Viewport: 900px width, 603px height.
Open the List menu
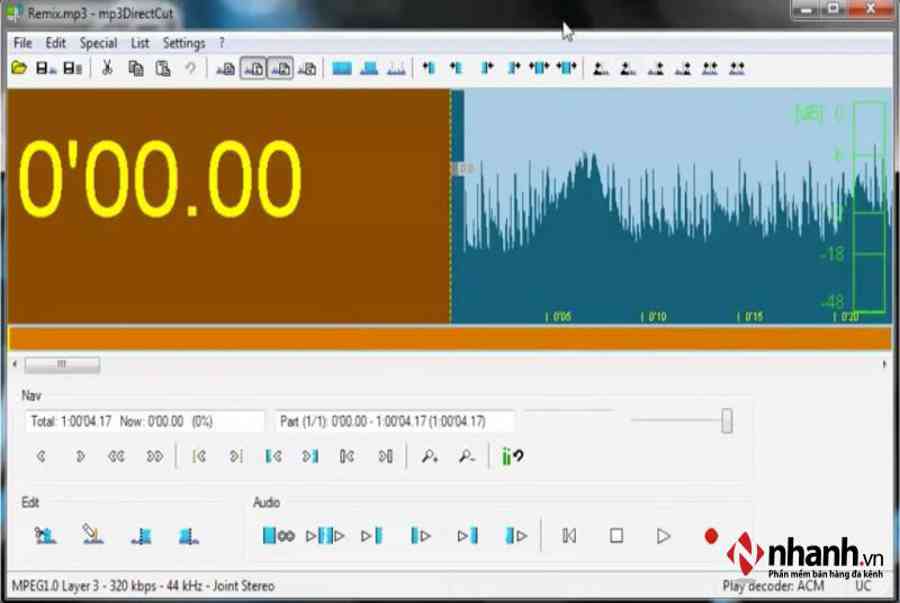(x=140, y=43)
